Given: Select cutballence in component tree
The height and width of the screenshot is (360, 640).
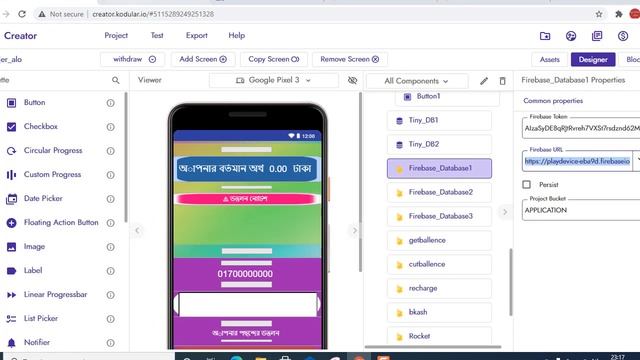Looking at the screenshot, I should pyautogui.click(x=439, y=264).
